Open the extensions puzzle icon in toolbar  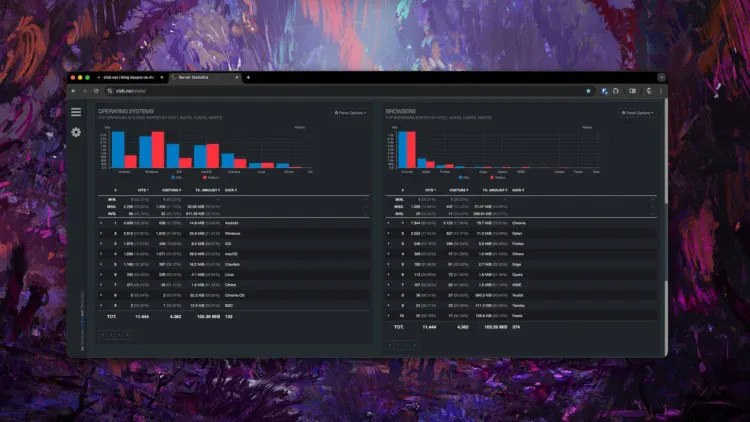coord(632,90)
